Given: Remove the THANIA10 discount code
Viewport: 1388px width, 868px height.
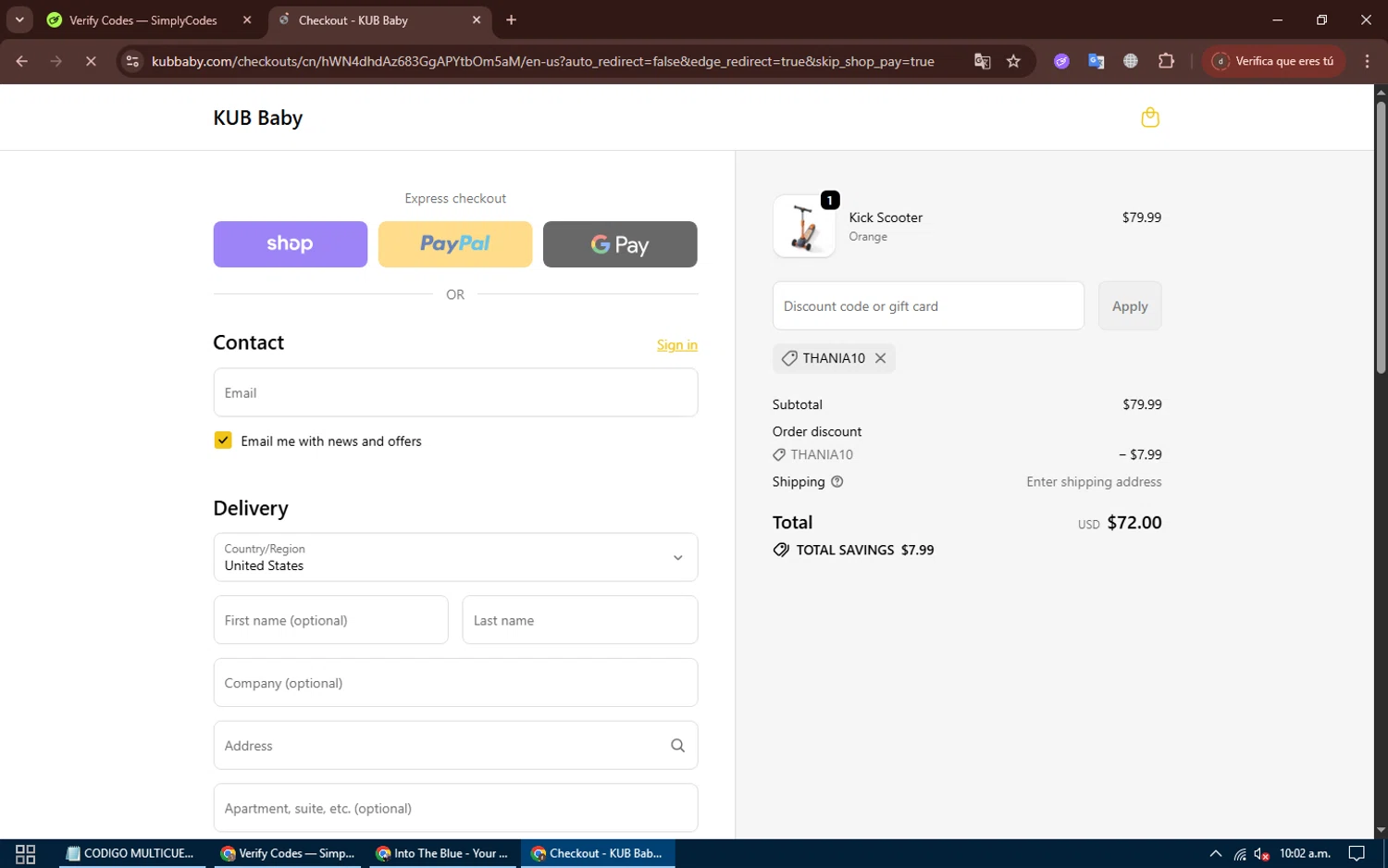Looking at the screenshot, I should point(880,358).
